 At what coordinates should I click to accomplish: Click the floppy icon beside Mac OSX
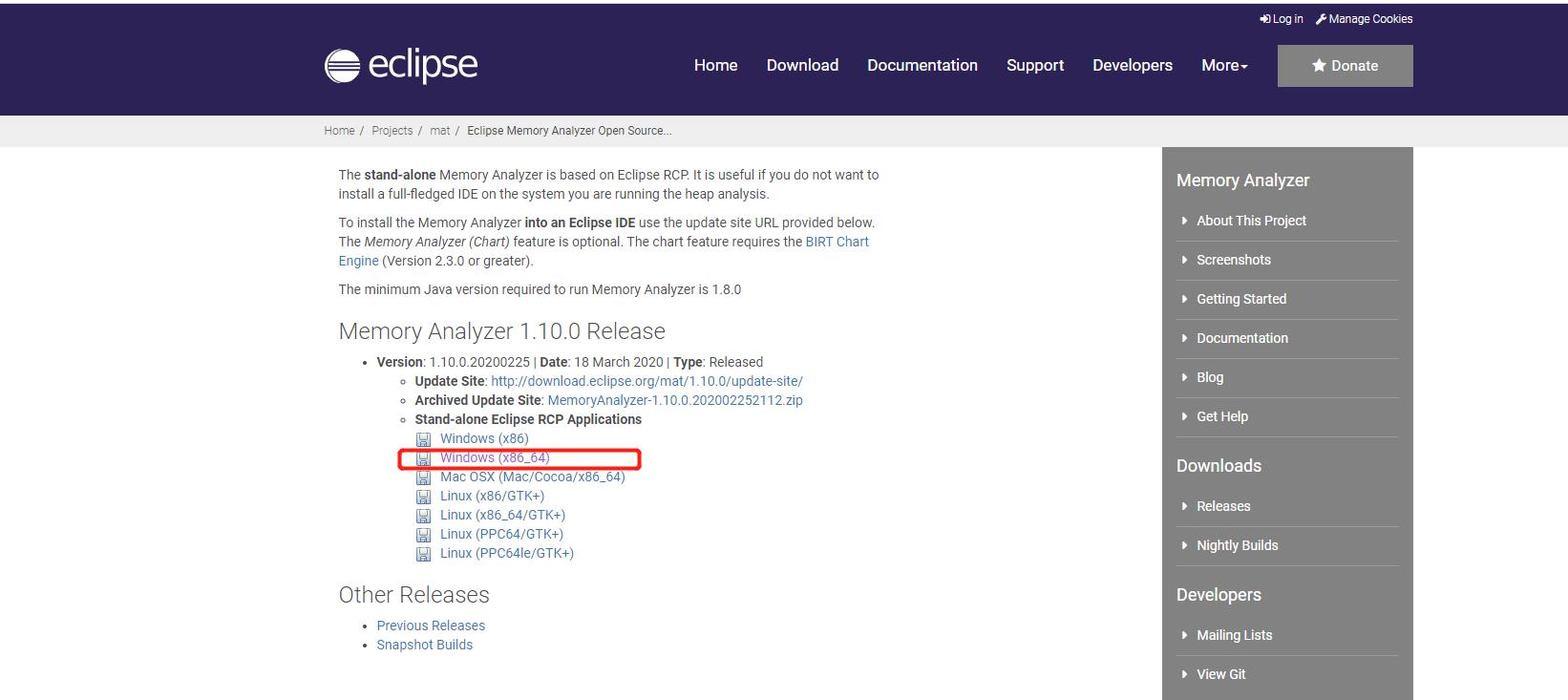[x=423, y=477]
